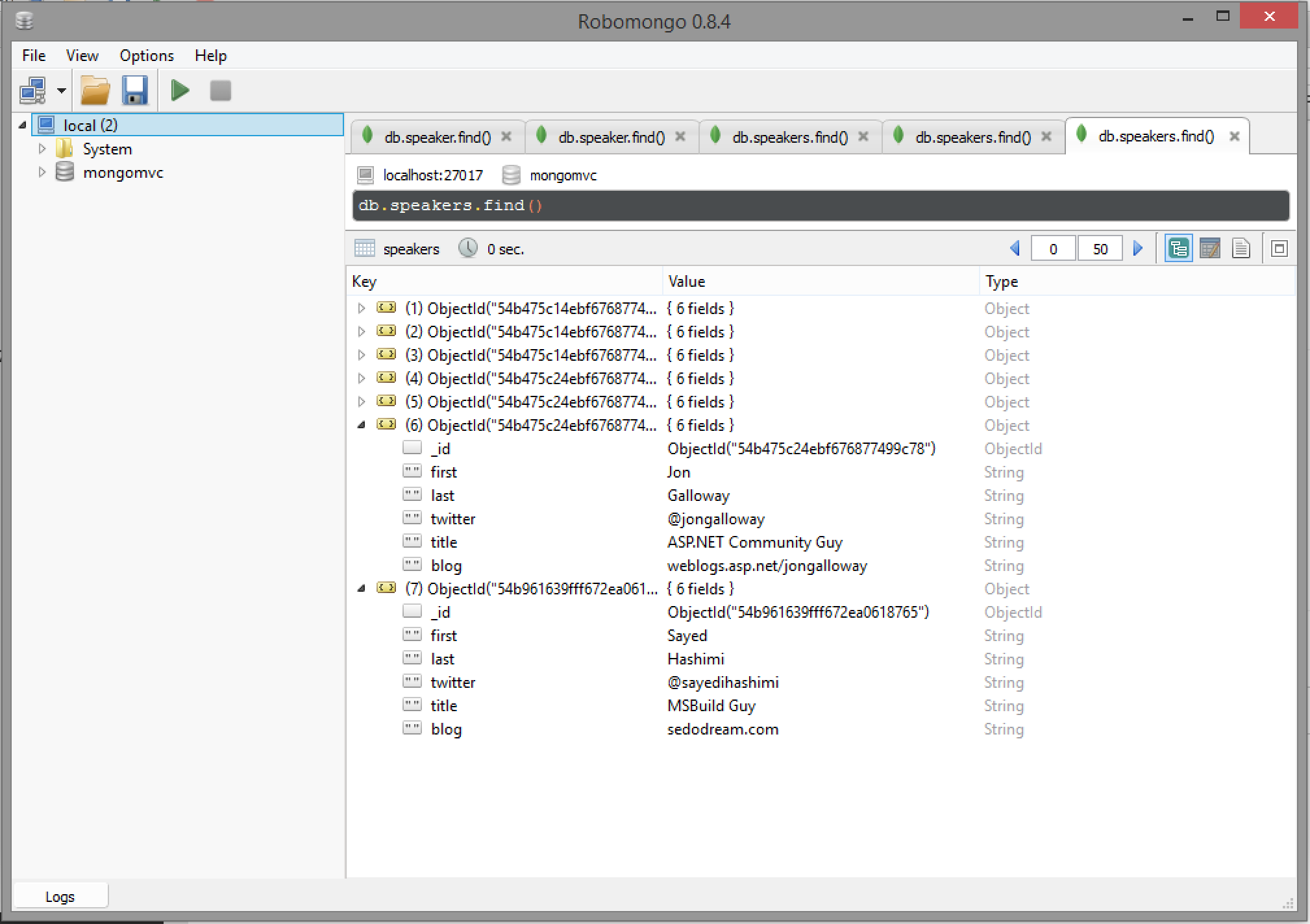Close the second db.speaker.find() tab
The height and width of the screenshot is (924, 1310).
coord(680,136)
